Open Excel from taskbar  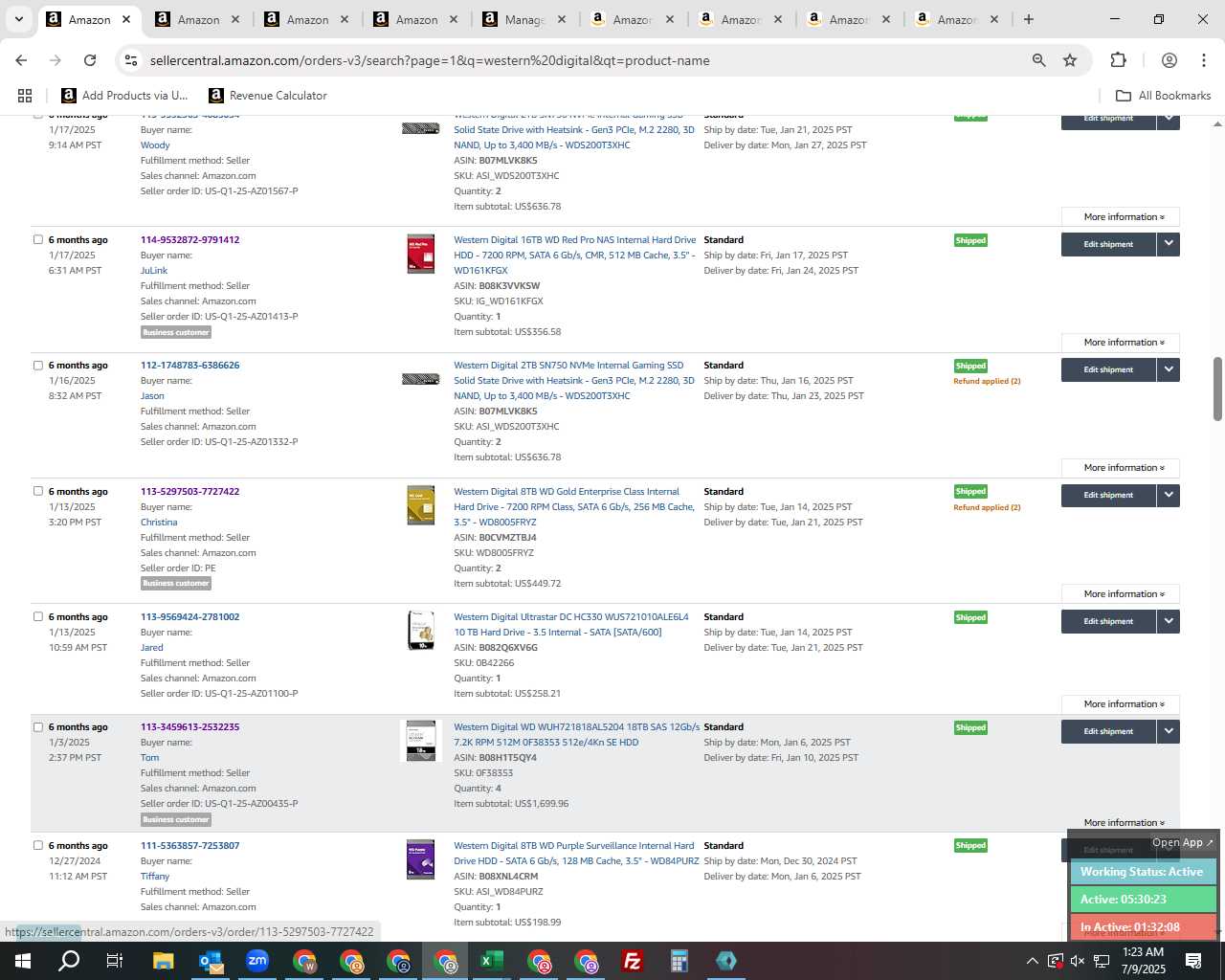pyautogui.click(x=491, y=961)
